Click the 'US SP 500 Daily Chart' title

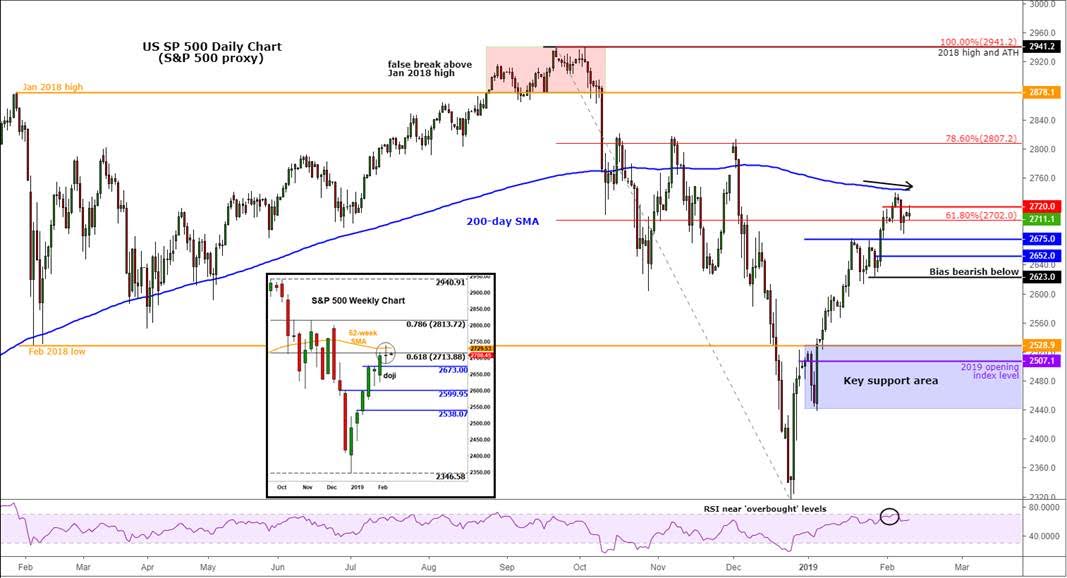click(x=212, y=46)
